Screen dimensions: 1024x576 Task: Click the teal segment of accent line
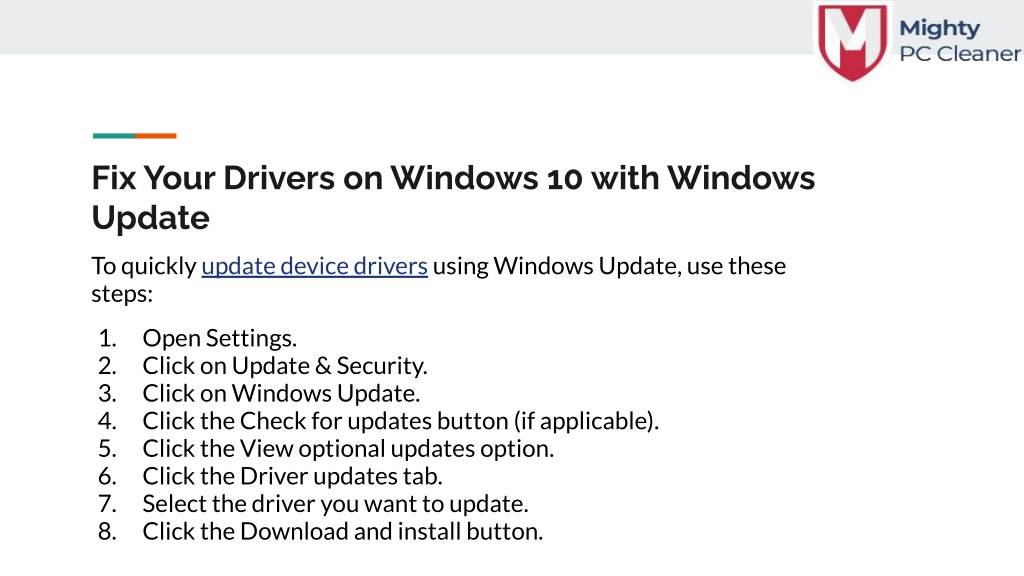[x=114, y=136]
